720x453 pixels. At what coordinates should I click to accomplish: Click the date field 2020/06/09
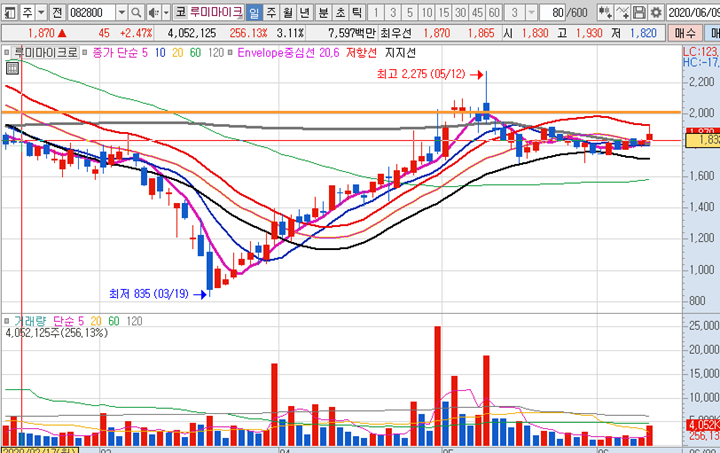coord(693,12)
